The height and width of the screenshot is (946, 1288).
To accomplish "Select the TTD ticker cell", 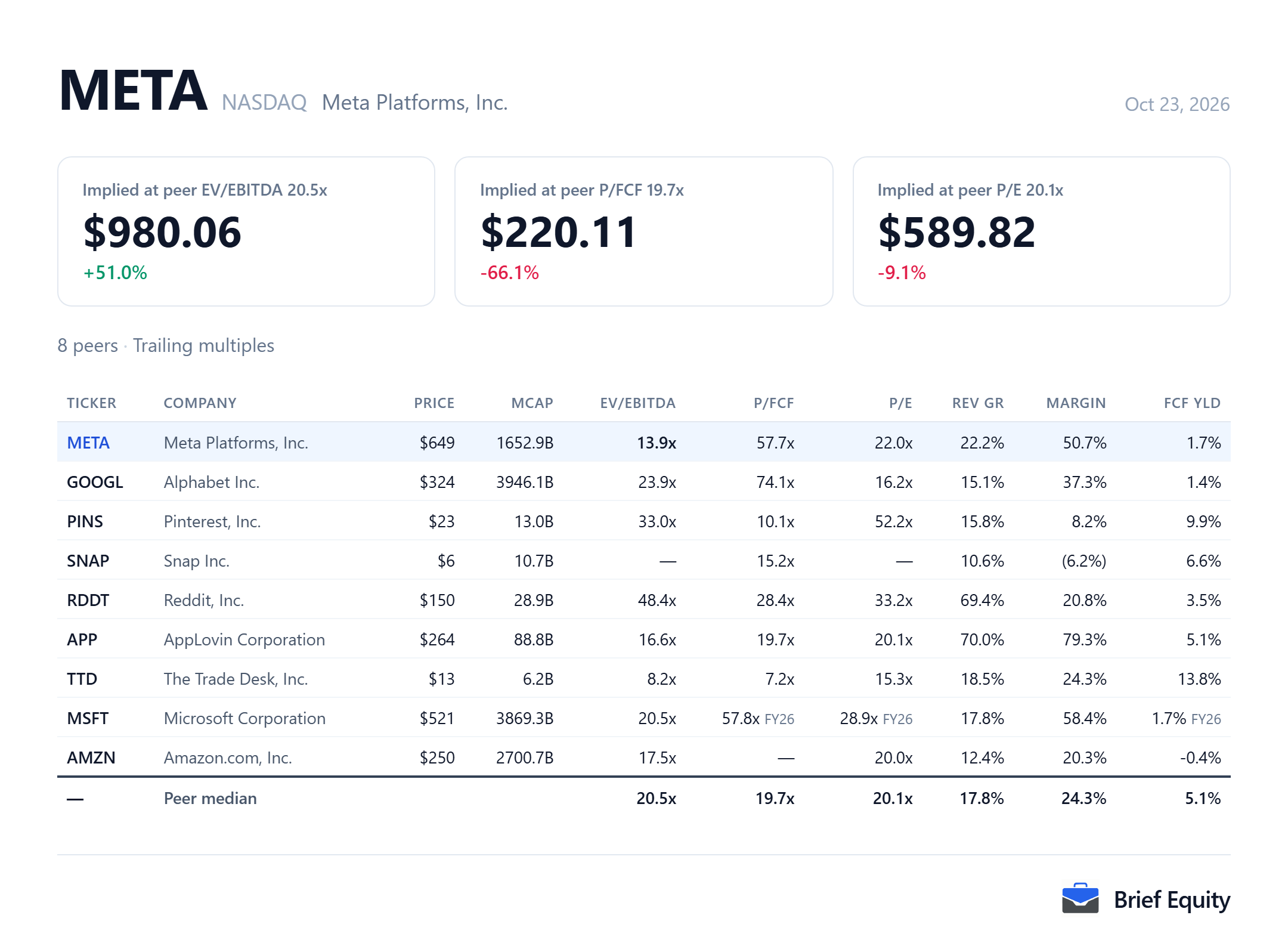I will tap(82, 679).
